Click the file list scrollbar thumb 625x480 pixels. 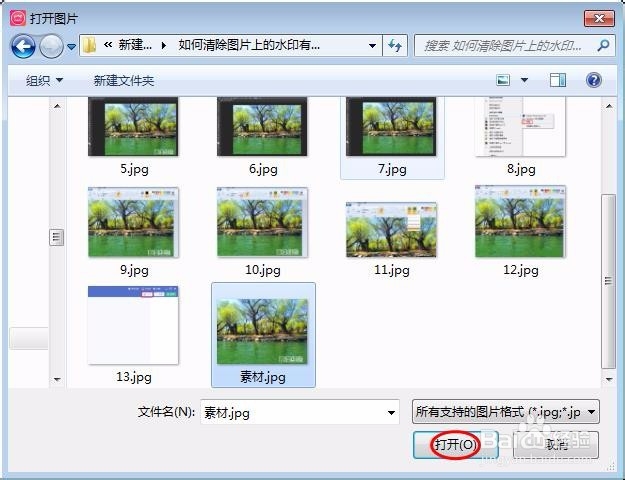pyautogui.click(x=608, y=281)
